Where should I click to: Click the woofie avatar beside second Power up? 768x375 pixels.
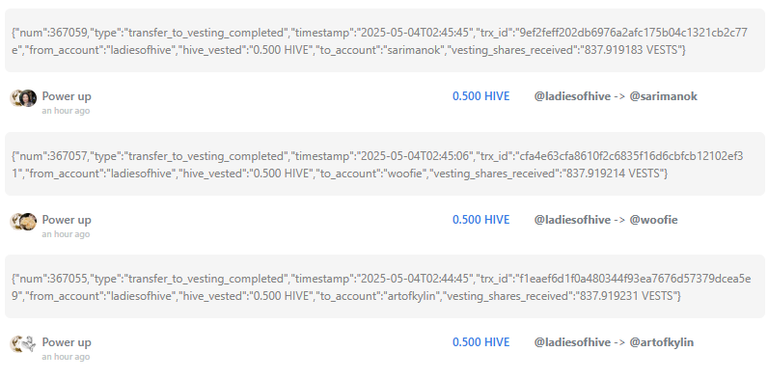(28, 221)
